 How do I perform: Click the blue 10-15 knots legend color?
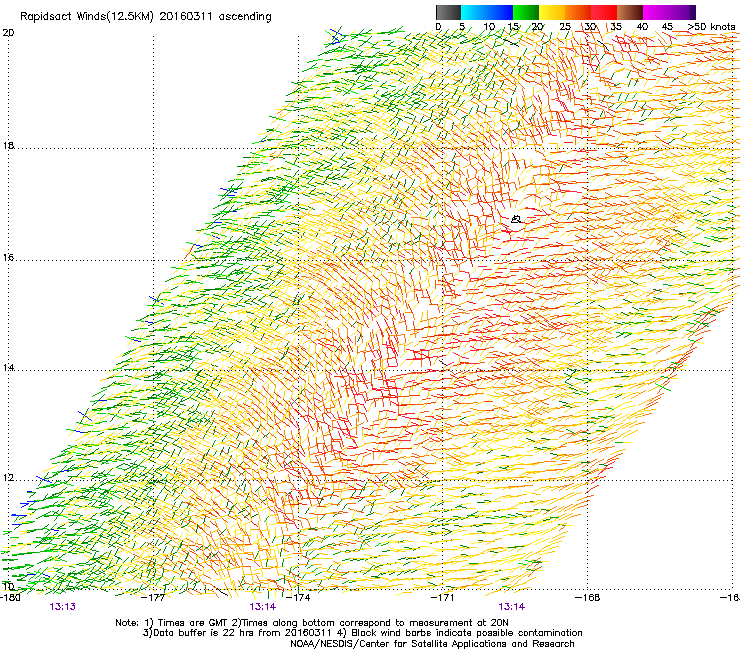click(x=500, y=12)
